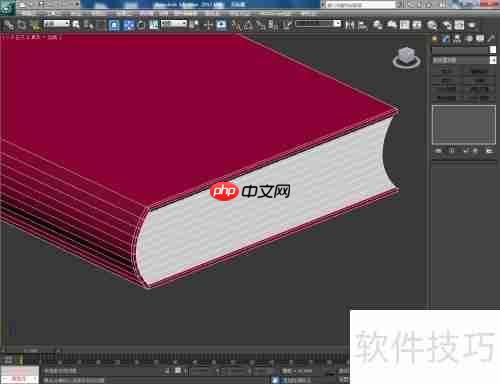Click the time slider on the timeline
The height and width of the screenshot is (384, 500).
[31, 351]
